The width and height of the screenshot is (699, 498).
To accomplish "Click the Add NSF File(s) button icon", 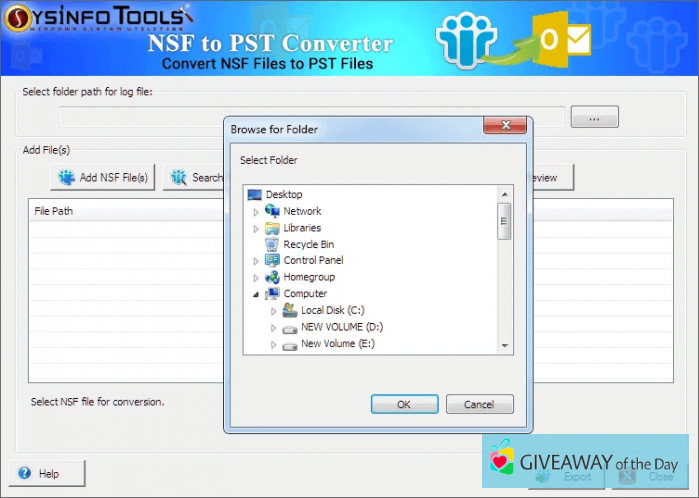I will coord(67,178).
